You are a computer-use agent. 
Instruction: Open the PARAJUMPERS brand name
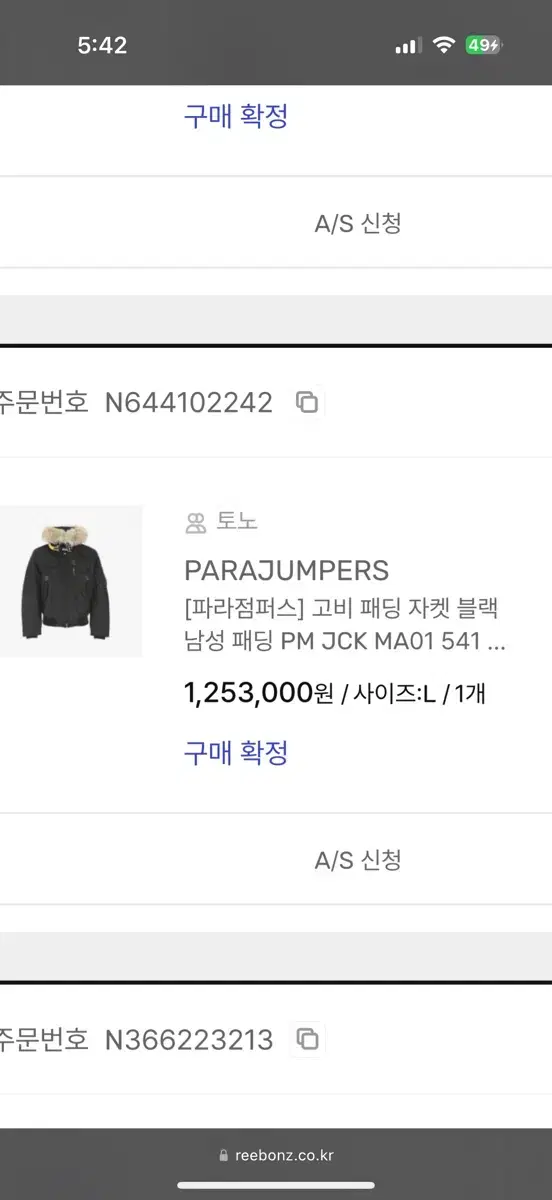pyautogui.click(x=287, y=571)
